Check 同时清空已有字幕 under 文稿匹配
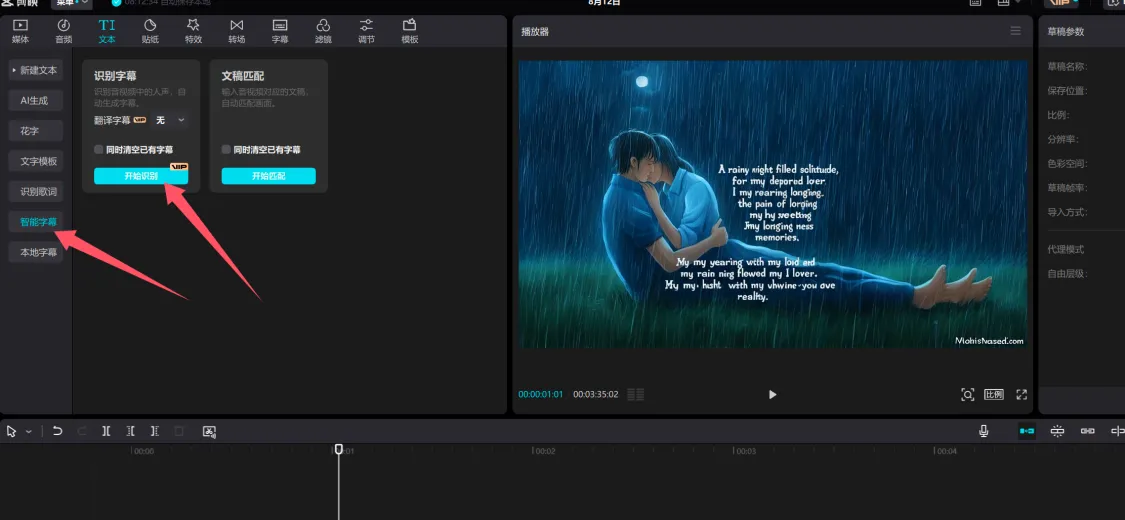Screen dimensions: 1125x520 pyautogui.click(x=226, y=150)
